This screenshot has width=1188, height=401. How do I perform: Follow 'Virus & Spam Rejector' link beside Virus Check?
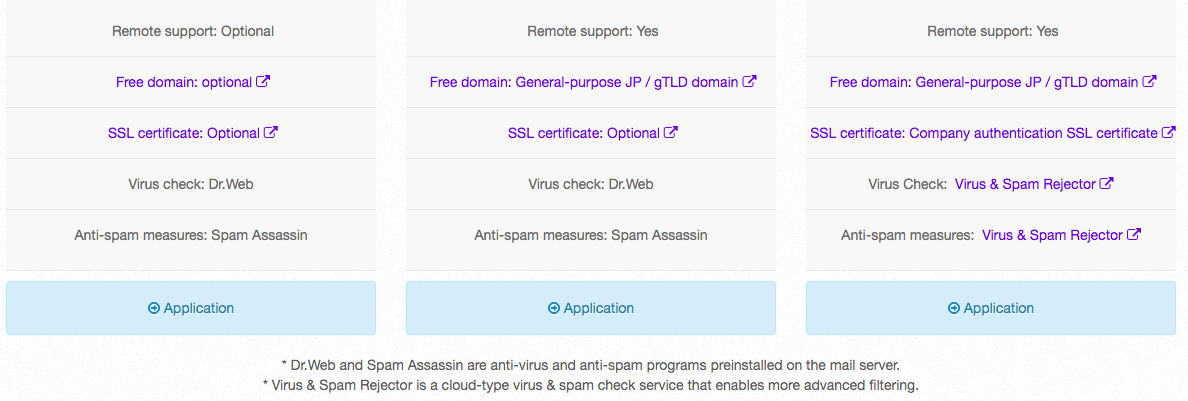(x=1025, y=183)
